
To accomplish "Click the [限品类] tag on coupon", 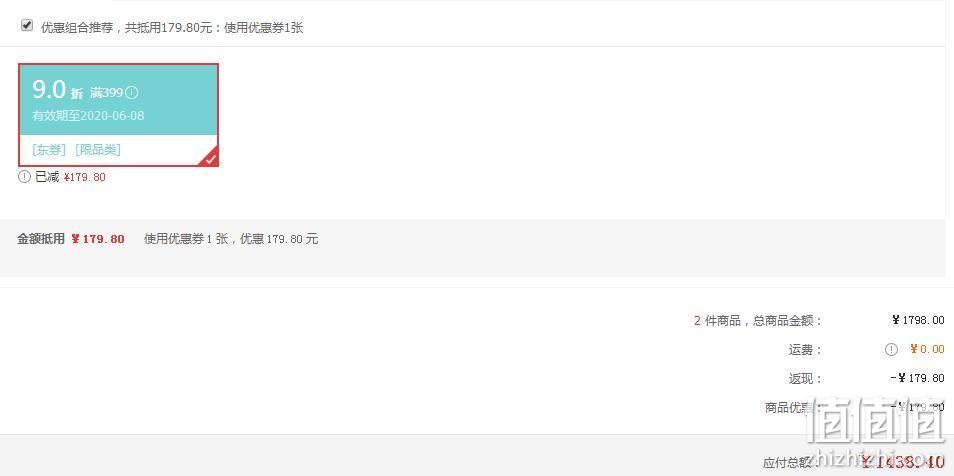I will [x=98, y=150].
